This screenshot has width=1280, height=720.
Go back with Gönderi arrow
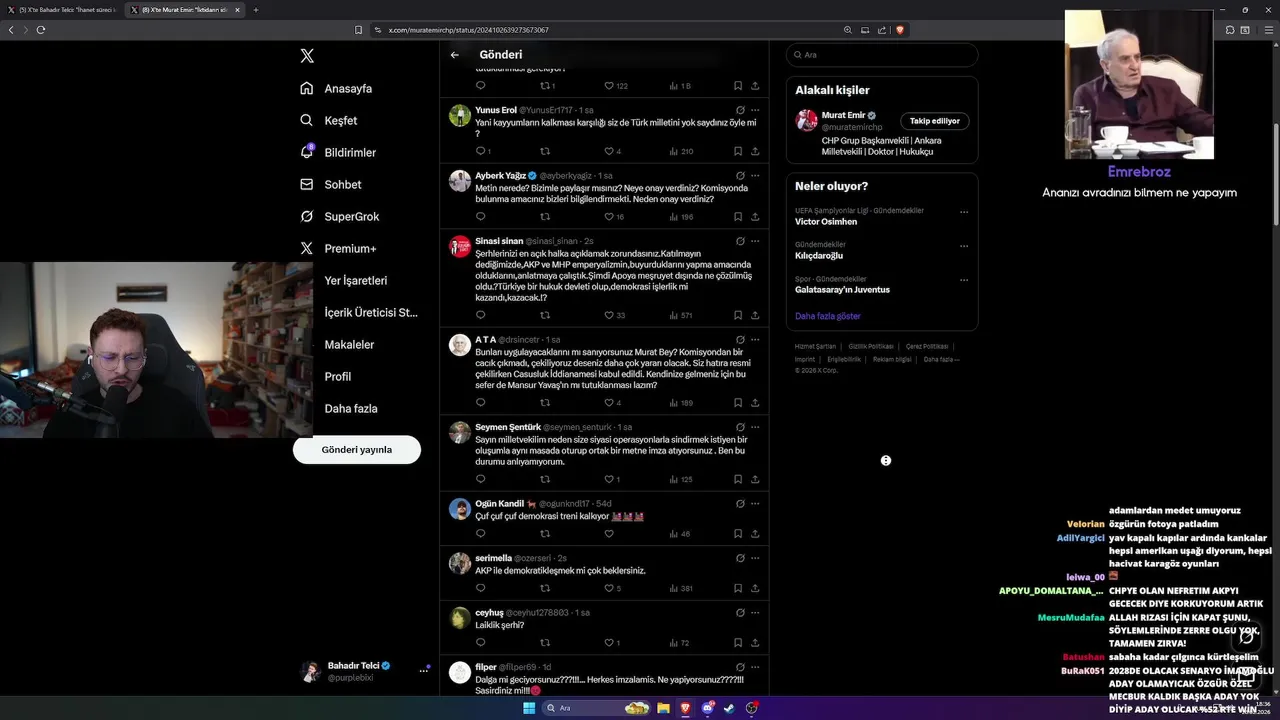click(x=455, y=55)
